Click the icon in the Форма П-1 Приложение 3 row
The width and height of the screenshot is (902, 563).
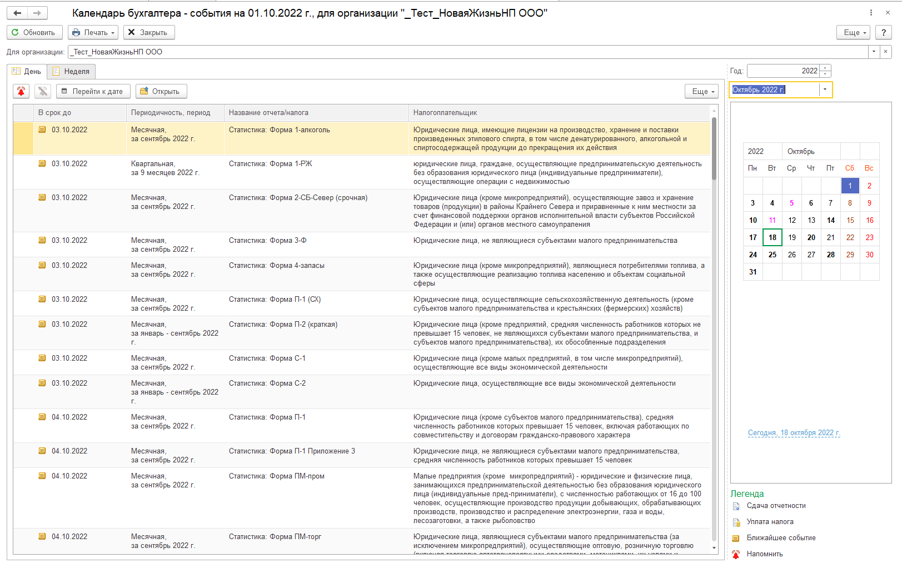tap(42, 451)
